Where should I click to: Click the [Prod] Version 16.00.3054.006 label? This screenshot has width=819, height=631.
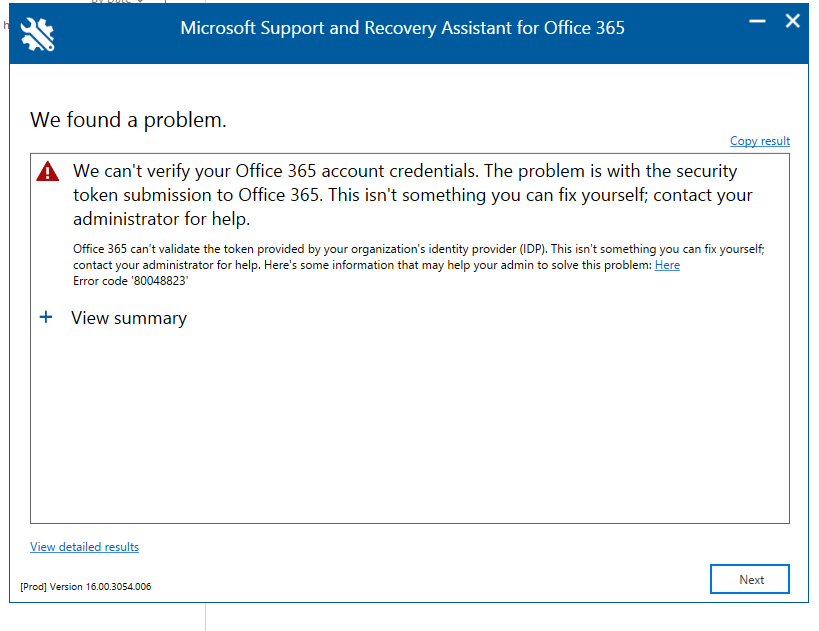pos(85,587)
